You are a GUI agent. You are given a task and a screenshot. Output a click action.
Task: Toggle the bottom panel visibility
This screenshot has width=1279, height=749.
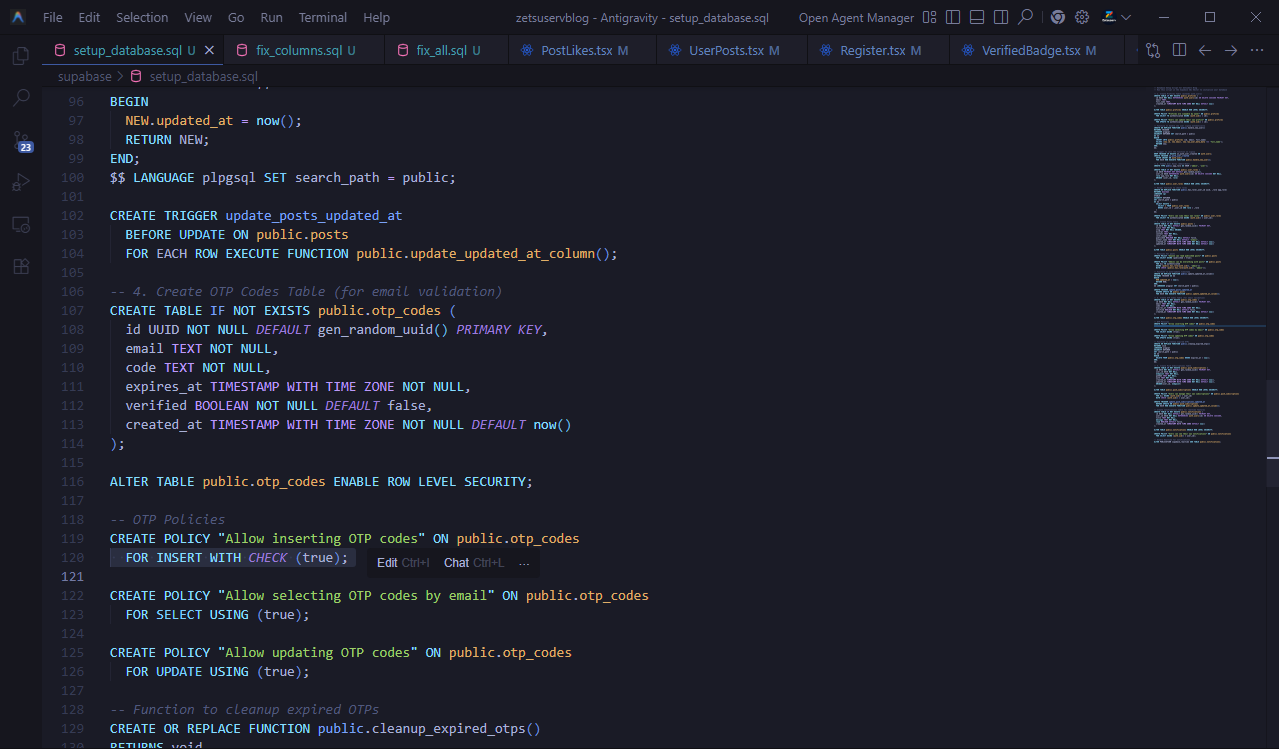(976, 17)
